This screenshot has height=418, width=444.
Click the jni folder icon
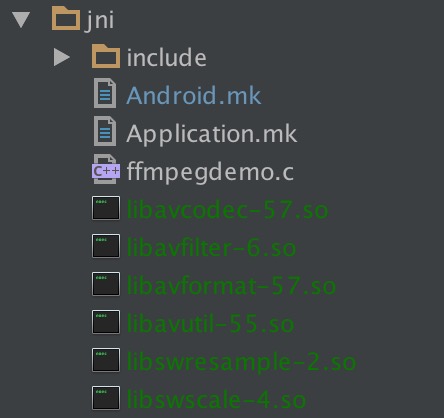(66, 18)
